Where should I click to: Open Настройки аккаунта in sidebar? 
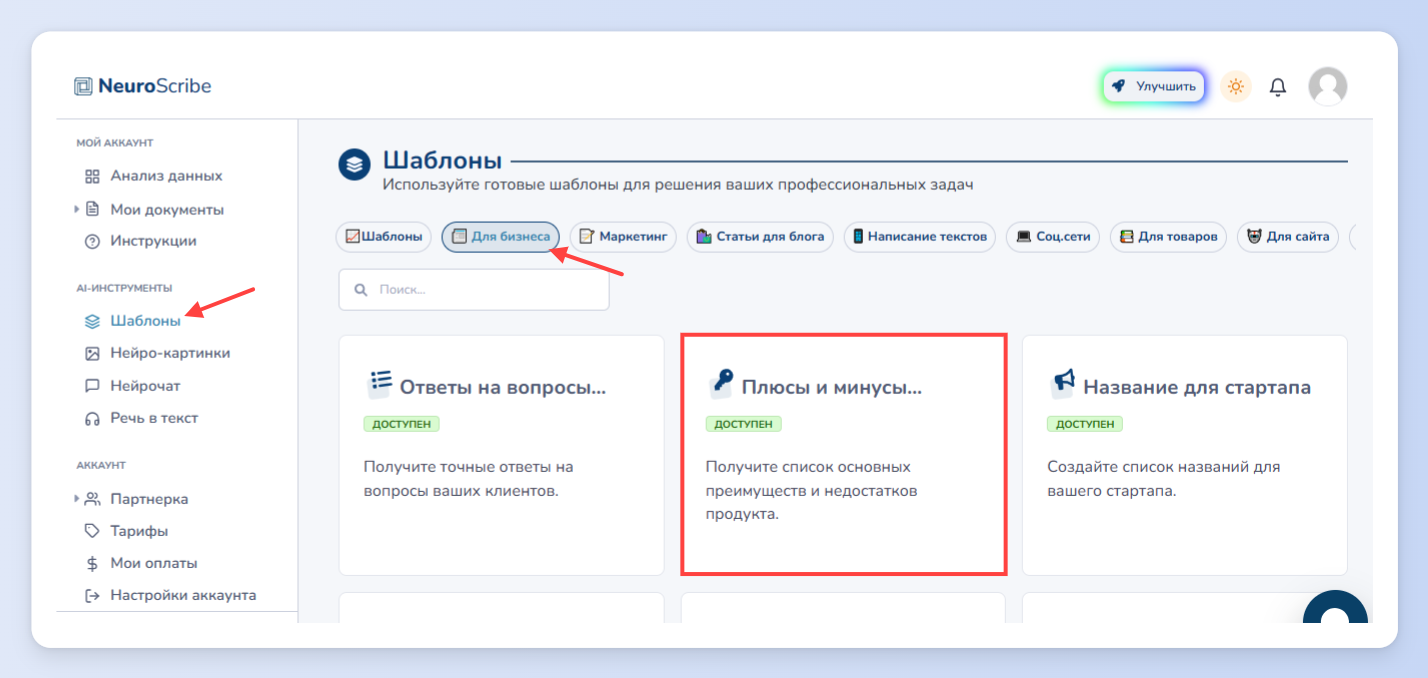tap(183, 595)
